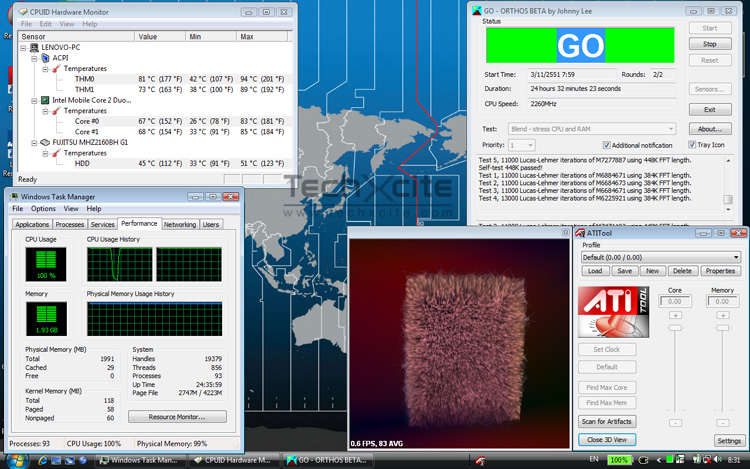
Task: Click the Core clock value field
Action: click(675, 302)
